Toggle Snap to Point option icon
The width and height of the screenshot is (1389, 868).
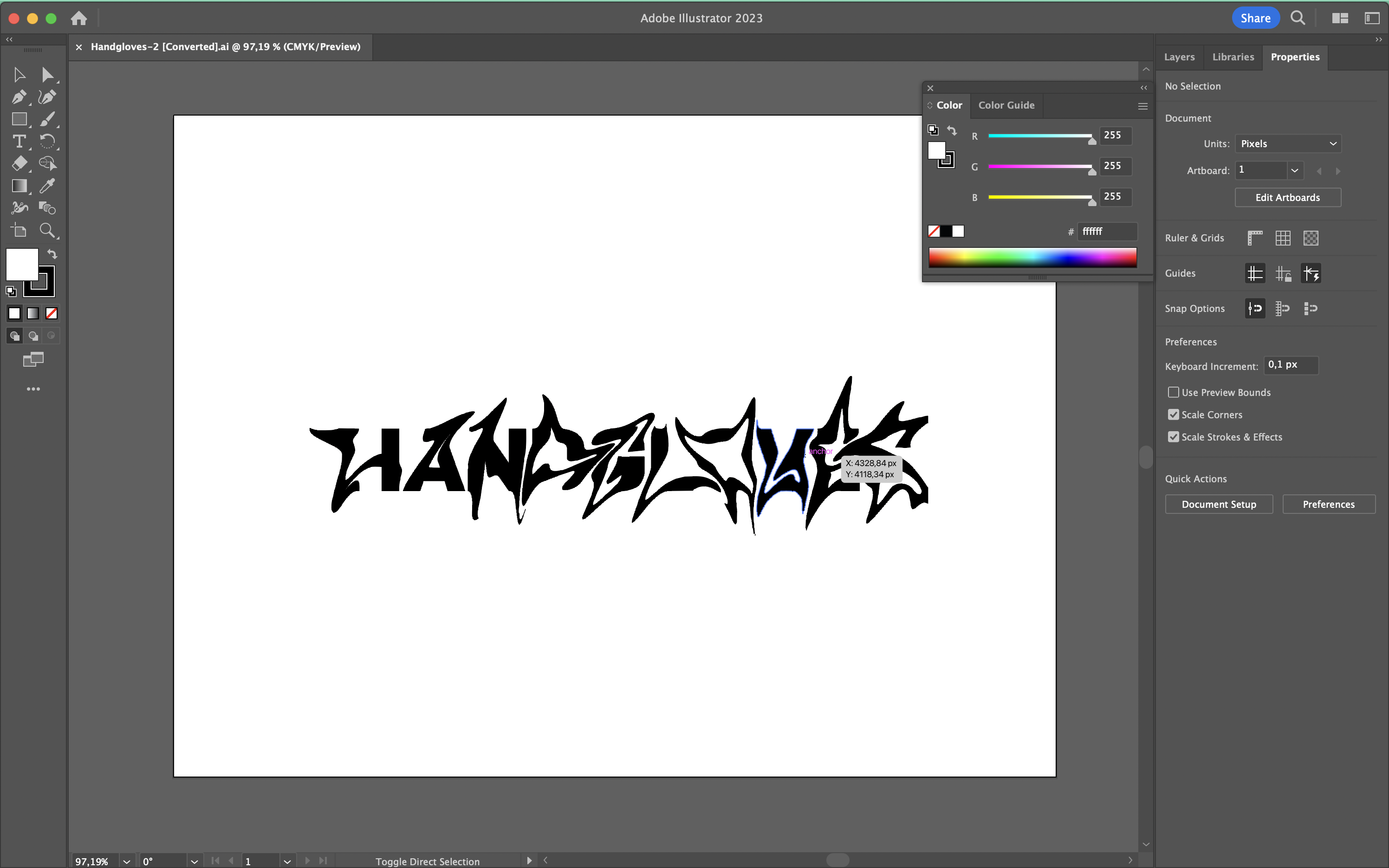1255,308
